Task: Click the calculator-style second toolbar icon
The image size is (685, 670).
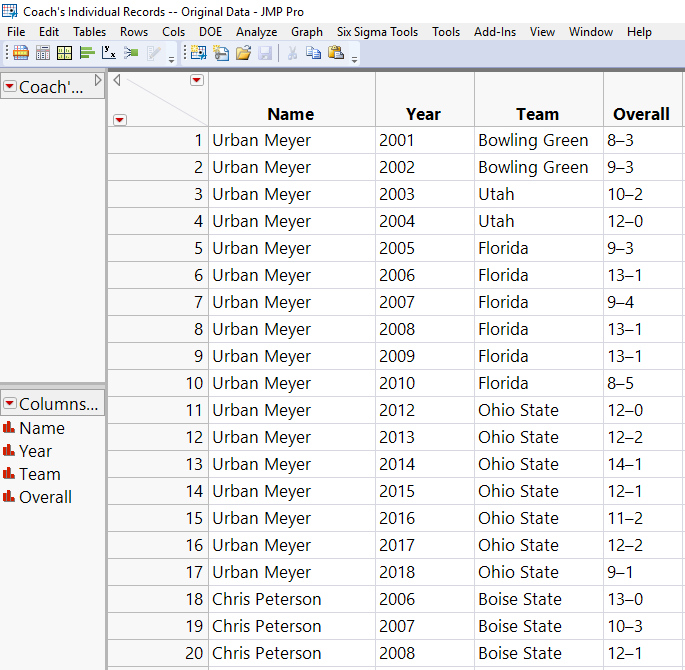Action: (42, 53)
